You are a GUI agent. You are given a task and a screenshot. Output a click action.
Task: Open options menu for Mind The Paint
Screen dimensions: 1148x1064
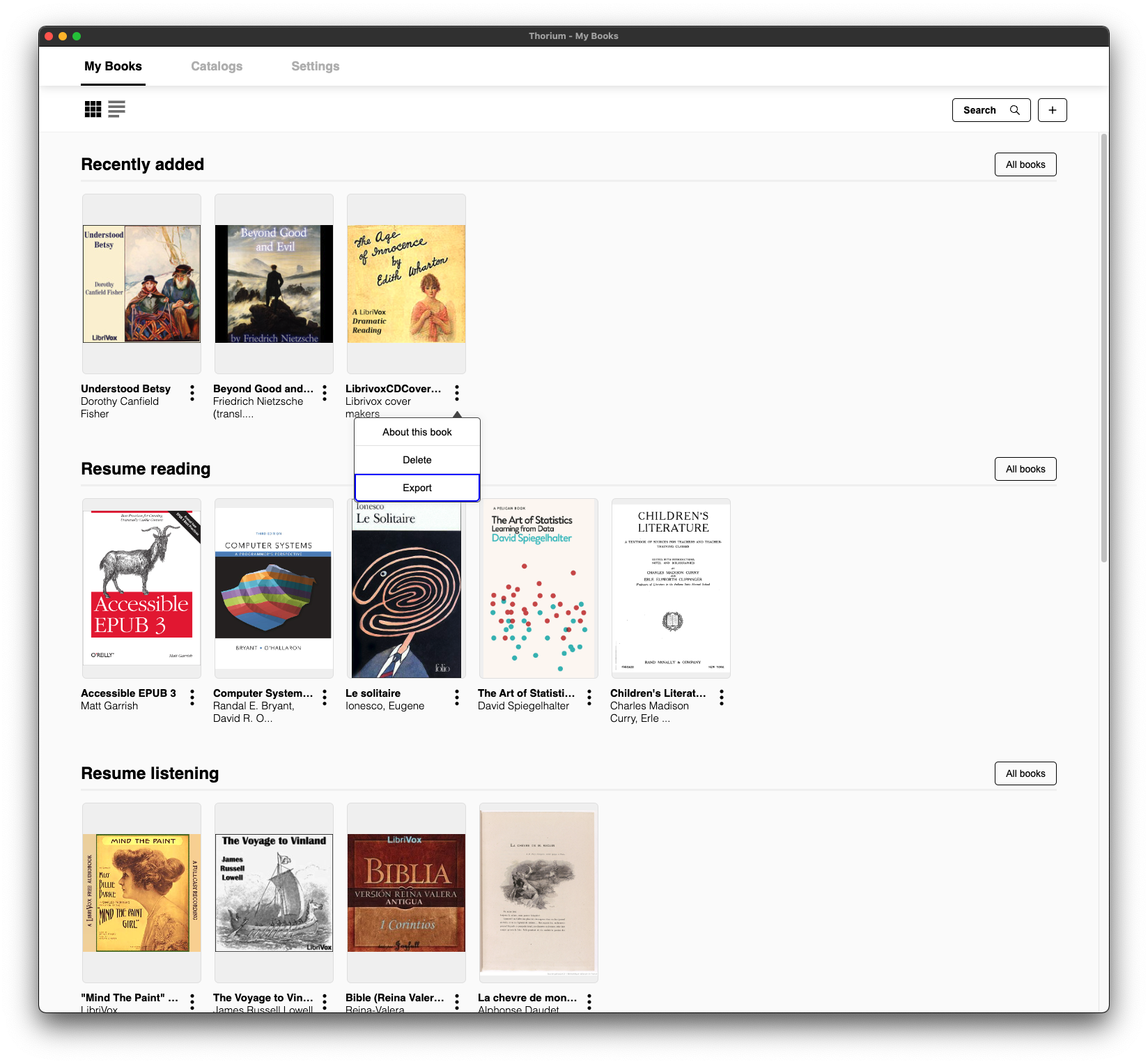pos(192,1002)
